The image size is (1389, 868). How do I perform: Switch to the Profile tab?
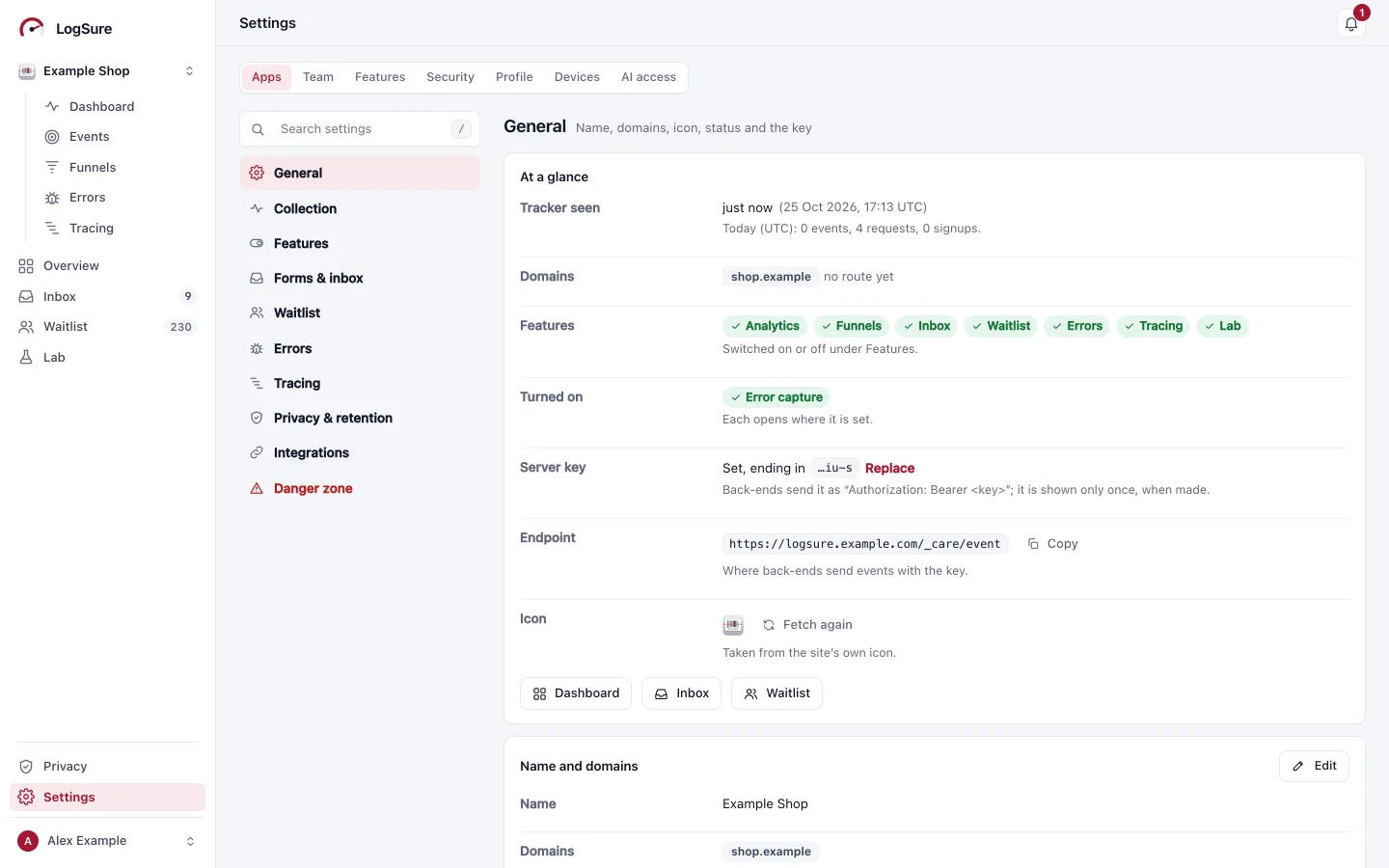(x=514, y=77)
